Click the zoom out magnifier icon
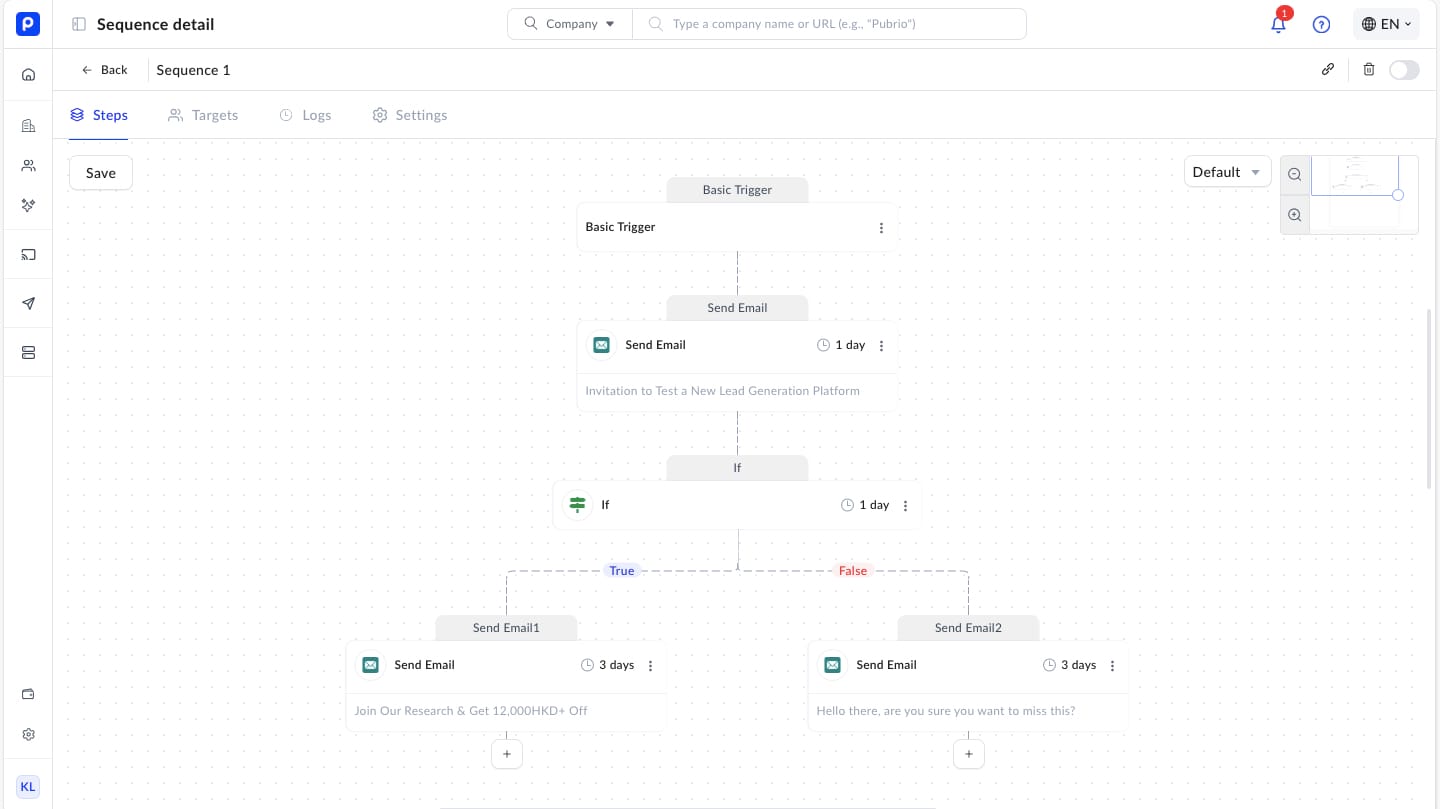The height and width of the screenshot is (809, 1440). 1295,174
